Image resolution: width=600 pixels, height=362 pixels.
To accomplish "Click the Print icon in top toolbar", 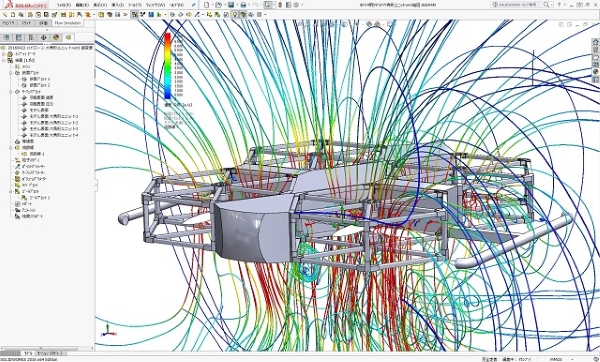I will 243,5.
